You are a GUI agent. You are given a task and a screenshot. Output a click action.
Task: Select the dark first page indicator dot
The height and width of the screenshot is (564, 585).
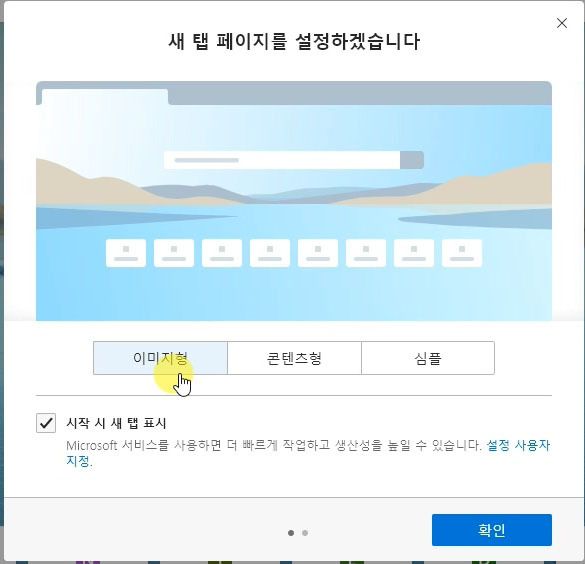click(291, 533)
